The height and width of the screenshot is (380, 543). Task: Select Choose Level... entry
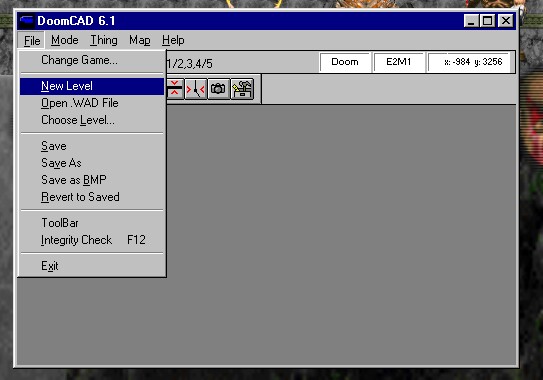[92, 120]
